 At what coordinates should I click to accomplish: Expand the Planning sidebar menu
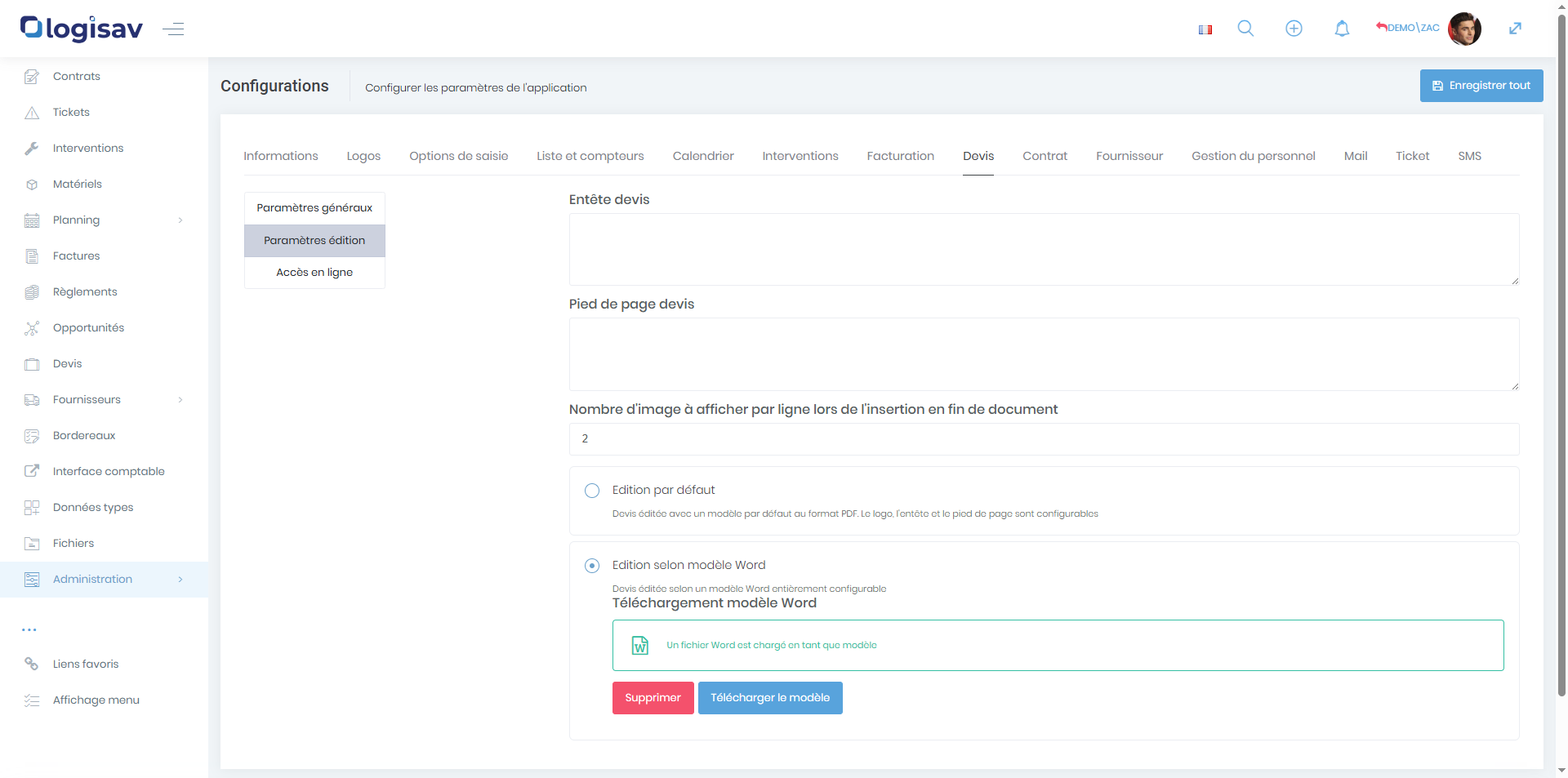104,220
